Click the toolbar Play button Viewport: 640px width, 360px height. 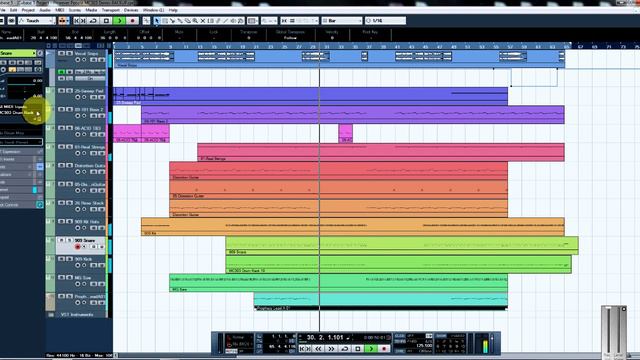pos(119,20)
